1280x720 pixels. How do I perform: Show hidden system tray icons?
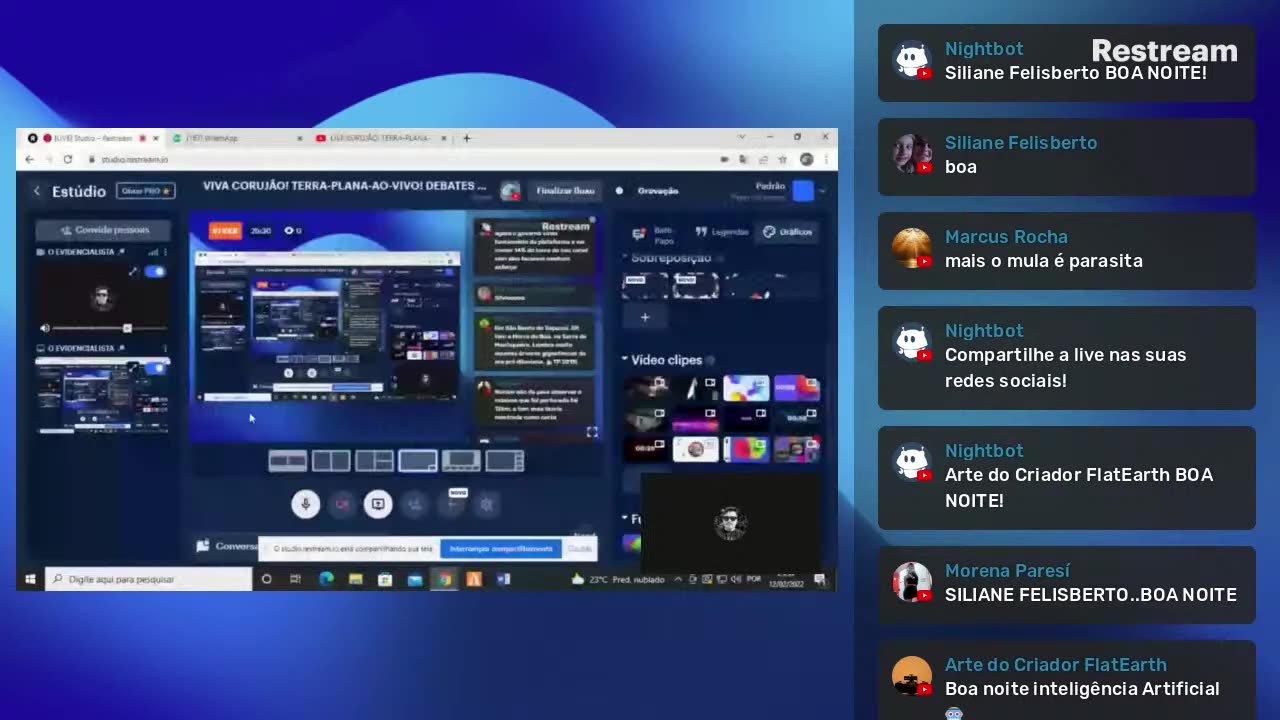click(678, 579)
